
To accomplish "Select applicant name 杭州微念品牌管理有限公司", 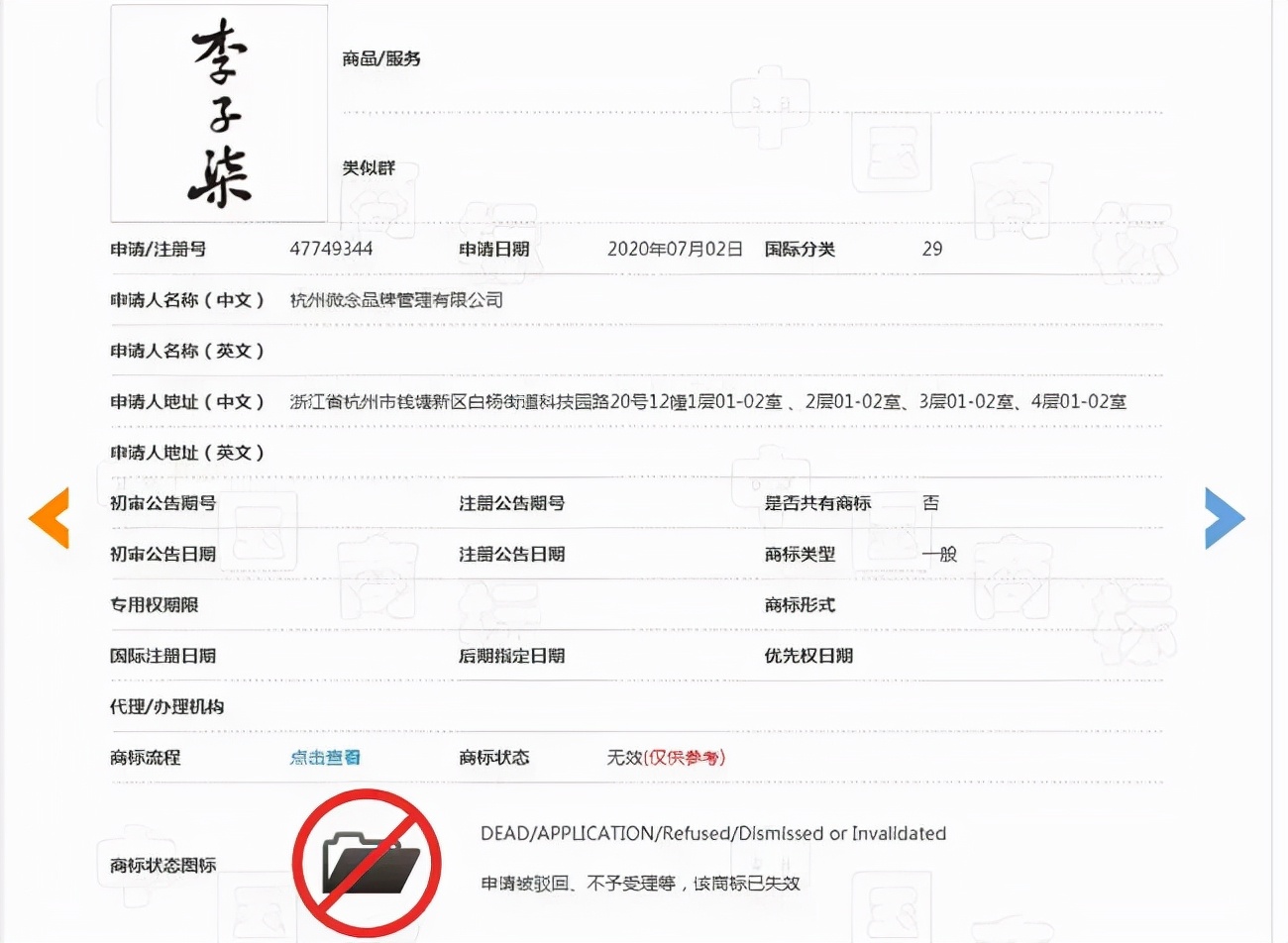I will point(396,300).
